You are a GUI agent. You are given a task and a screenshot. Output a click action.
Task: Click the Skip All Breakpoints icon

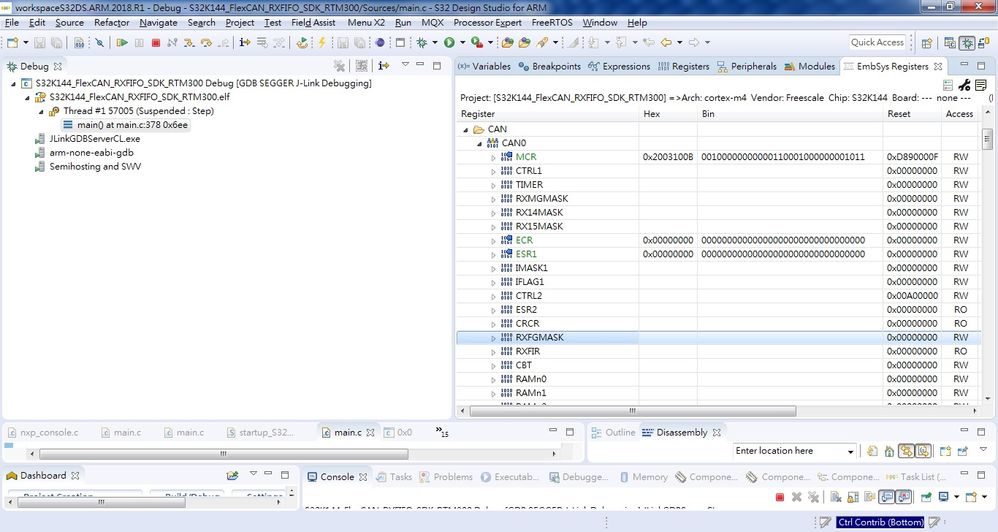coord(100,43)
